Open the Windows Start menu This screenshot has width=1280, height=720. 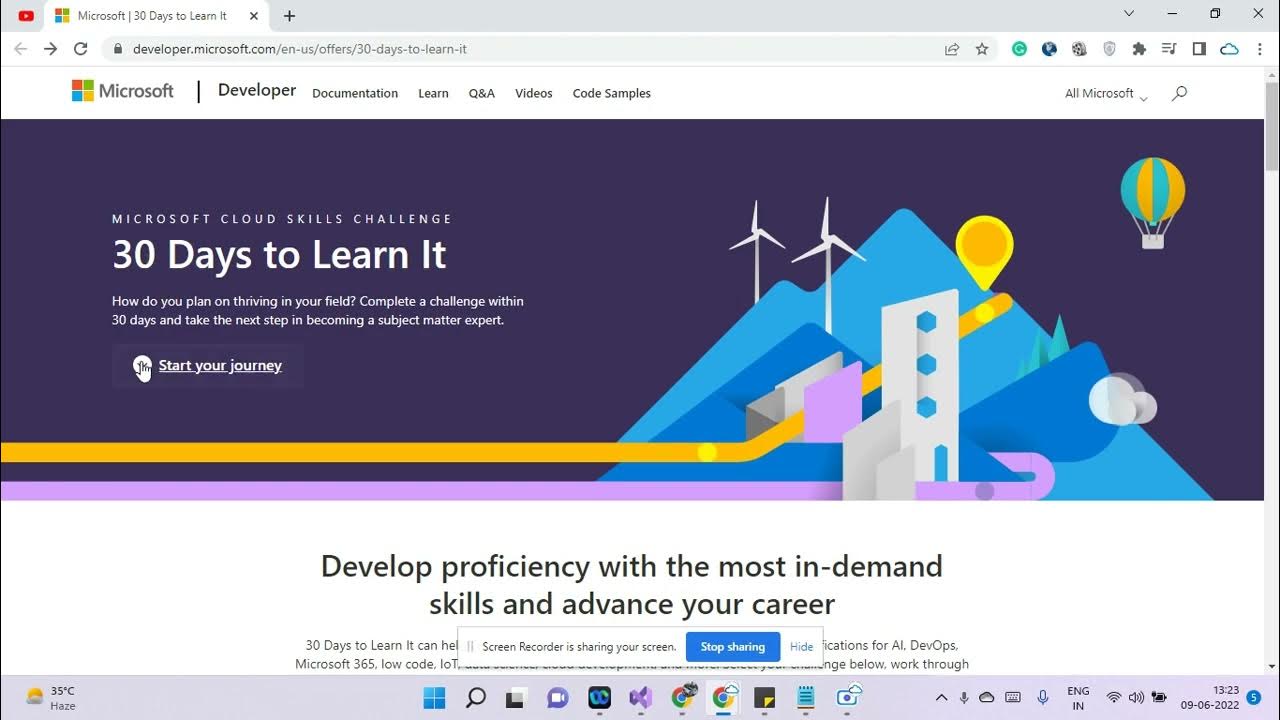tap(434, 697)
